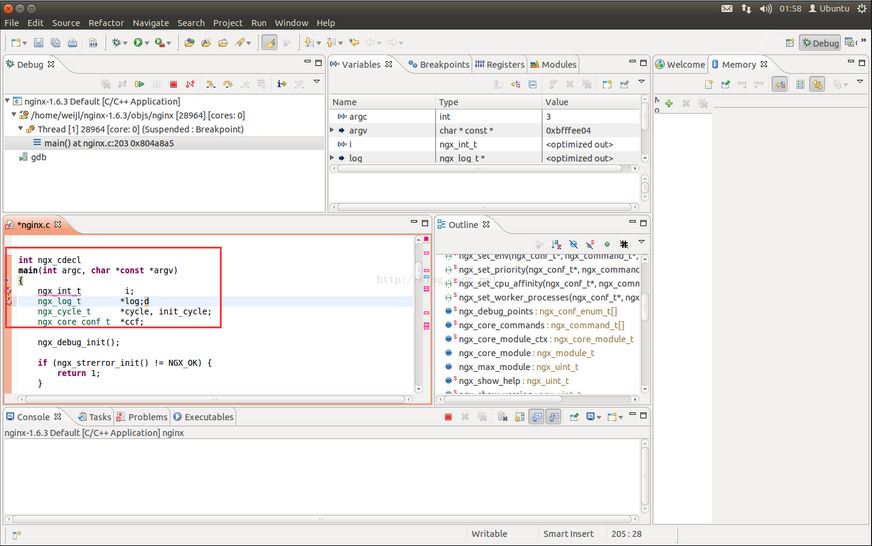Screen dimensions: 872x546
Task: Click the sound volume indicator
Action: pos(766,8)
